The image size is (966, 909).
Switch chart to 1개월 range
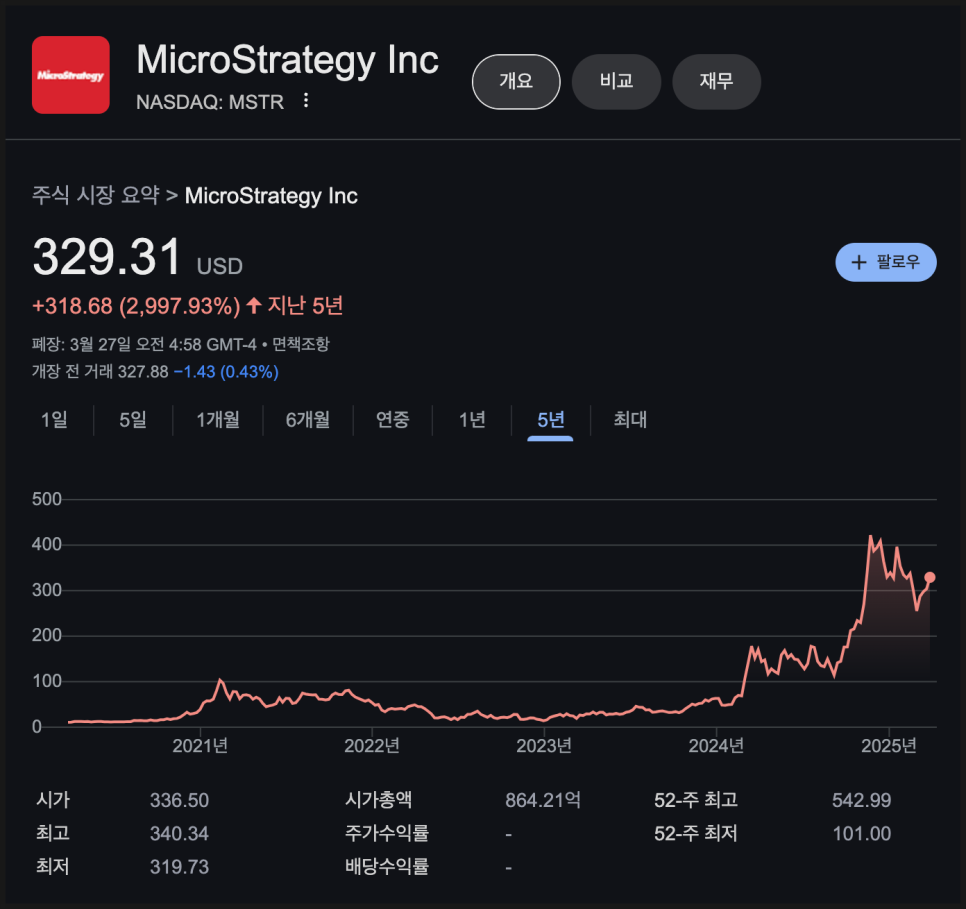click(217, 420)
